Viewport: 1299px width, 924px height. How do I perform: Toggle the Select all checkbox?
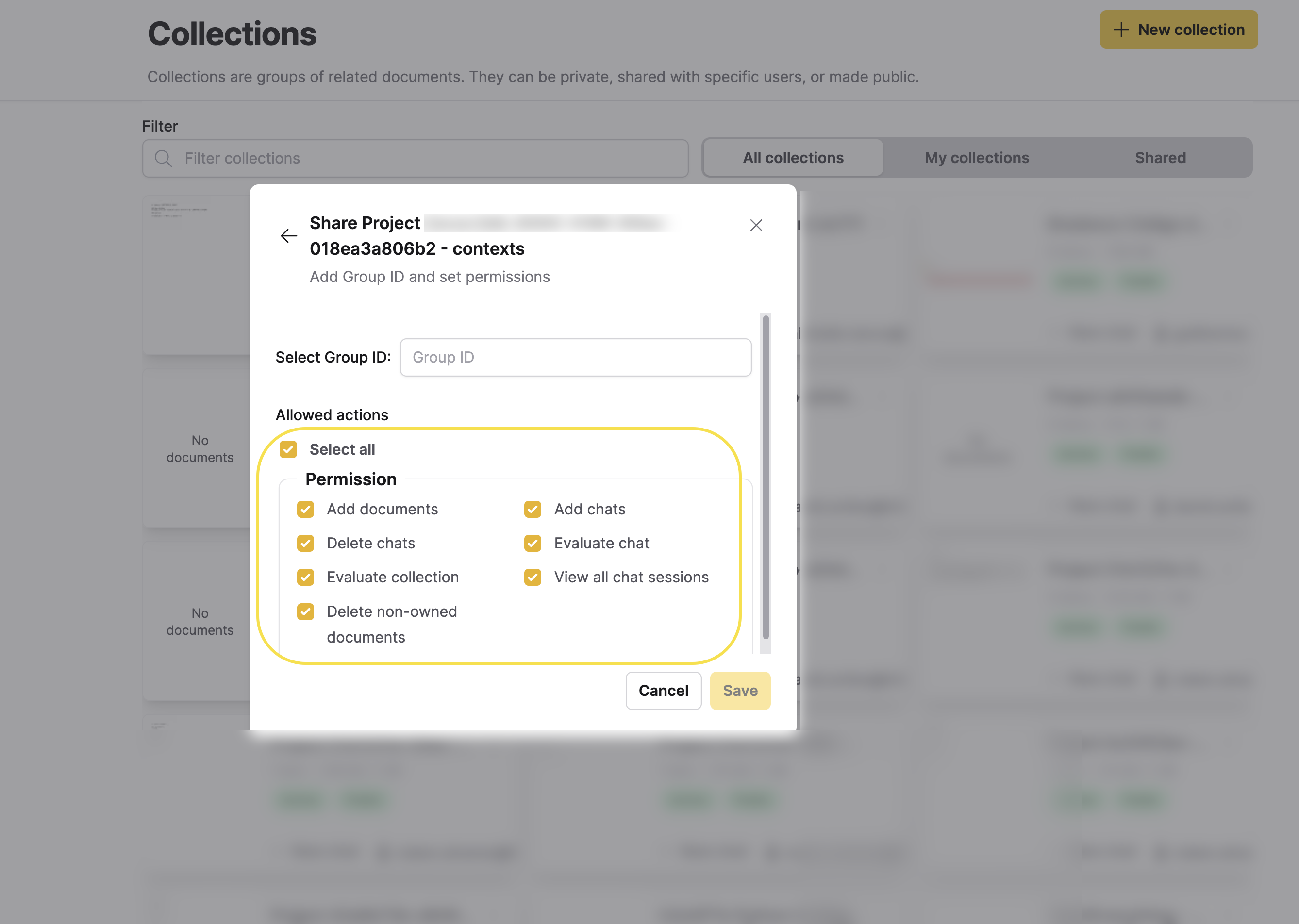pyautogui.click(x=288, y=449)
